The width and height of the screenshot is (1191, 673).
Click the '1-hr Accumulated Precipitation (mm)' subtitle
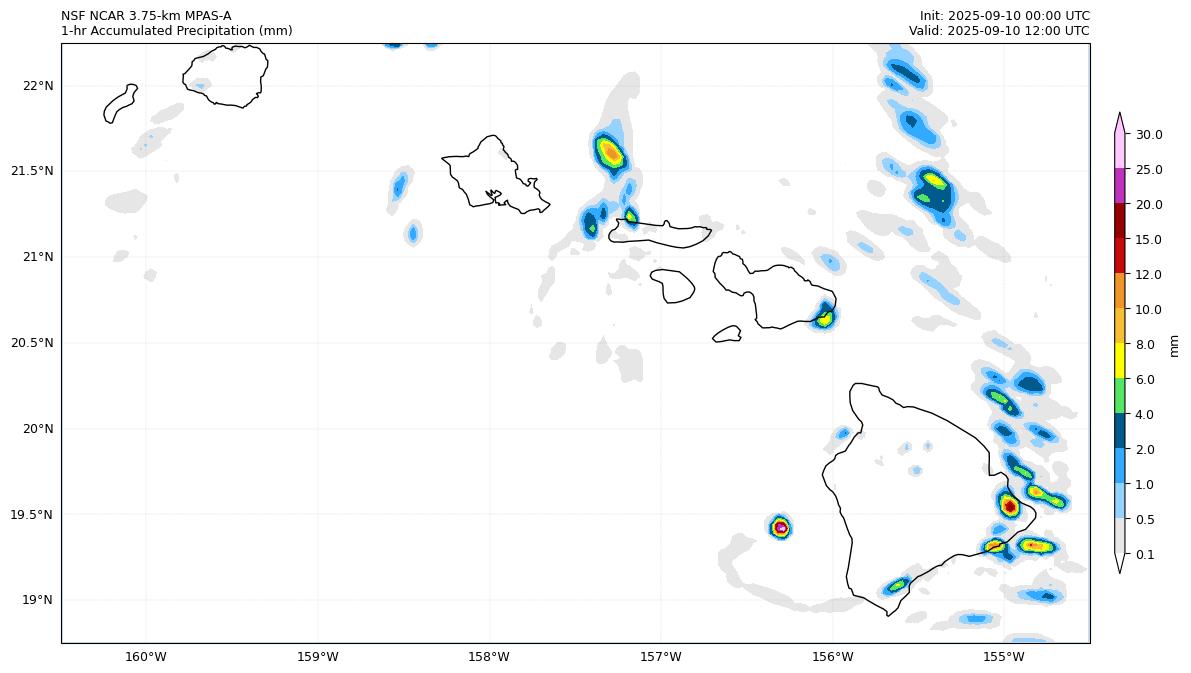177,31
